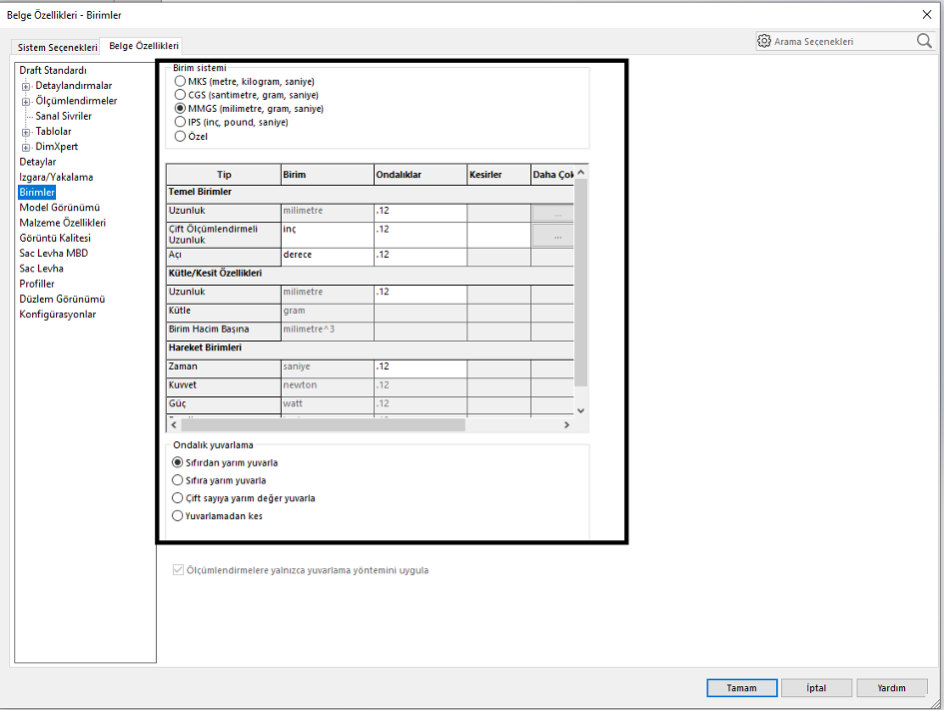Click the Tamam button
944x711 pixels.
click(741, 688)
